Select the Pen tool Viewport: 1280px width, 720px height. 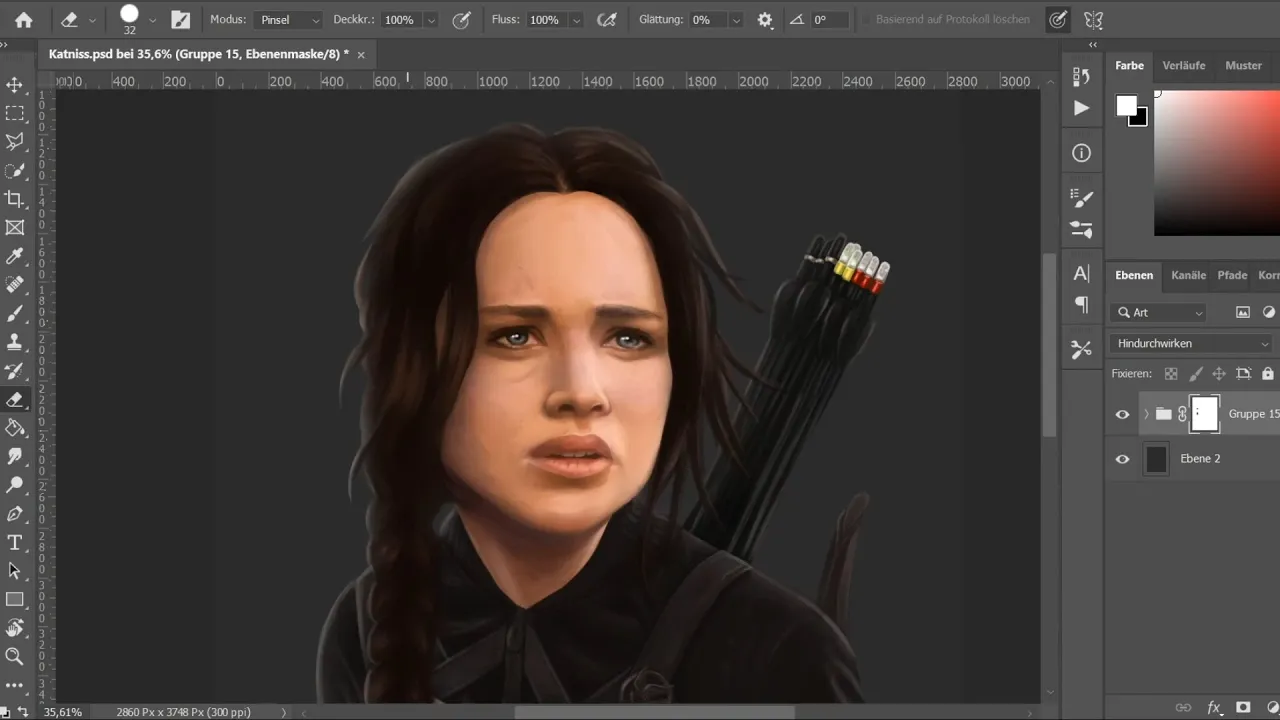(x=15, y=514)
